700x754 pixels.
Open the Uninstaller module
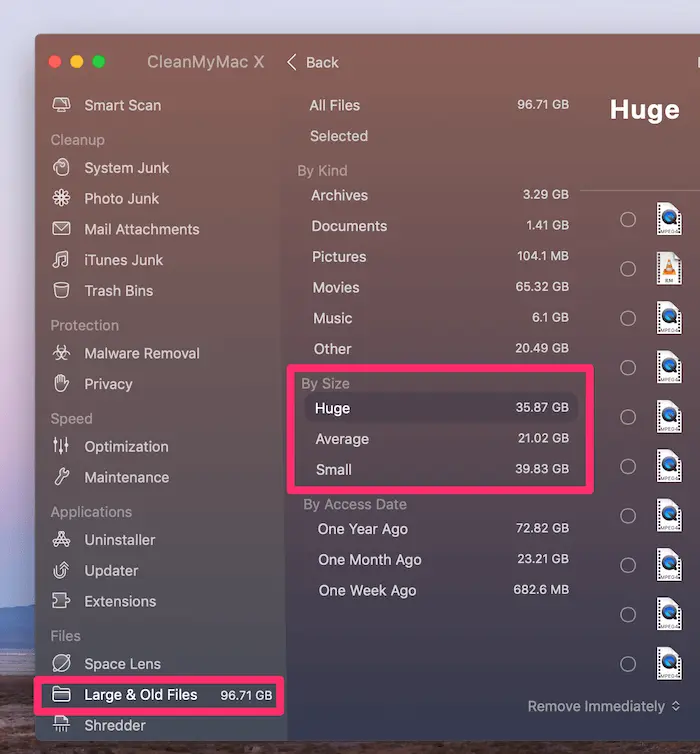tap(119, 540)
